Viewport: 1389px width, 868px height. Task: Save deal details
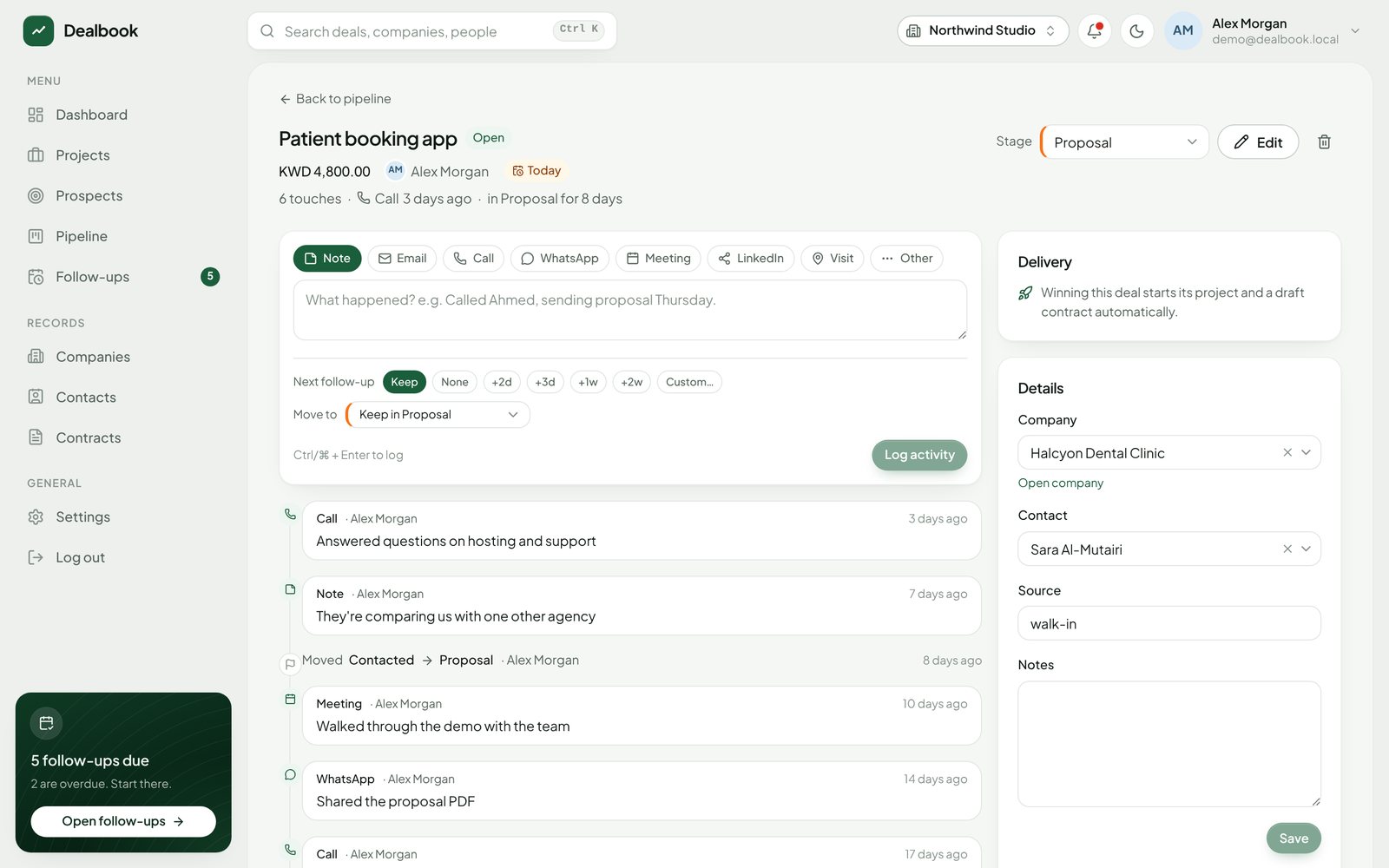coord(1294,838)
